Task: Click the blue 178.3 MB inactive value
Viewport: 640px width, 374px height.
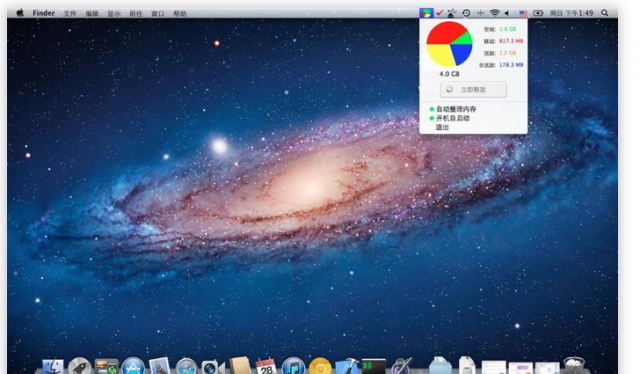Action: tap(511, 65)
